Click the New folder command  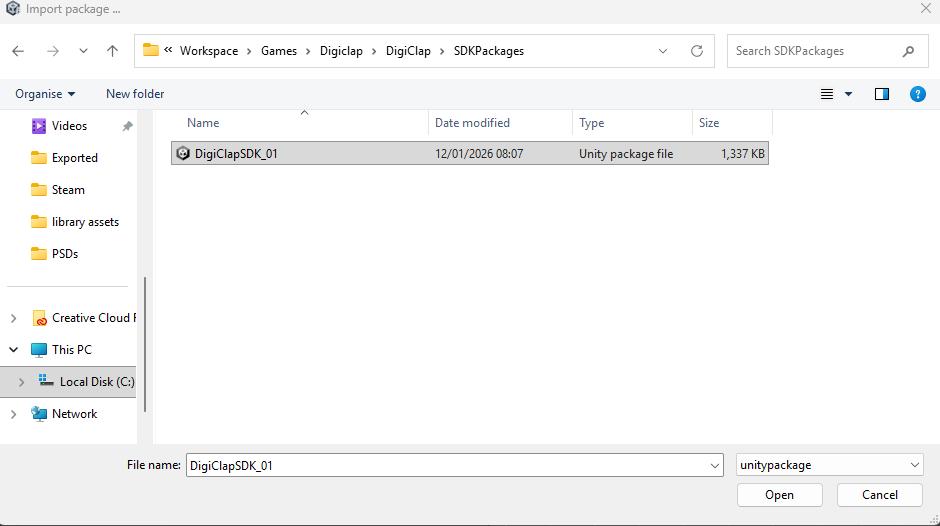[x=135, y=94]
